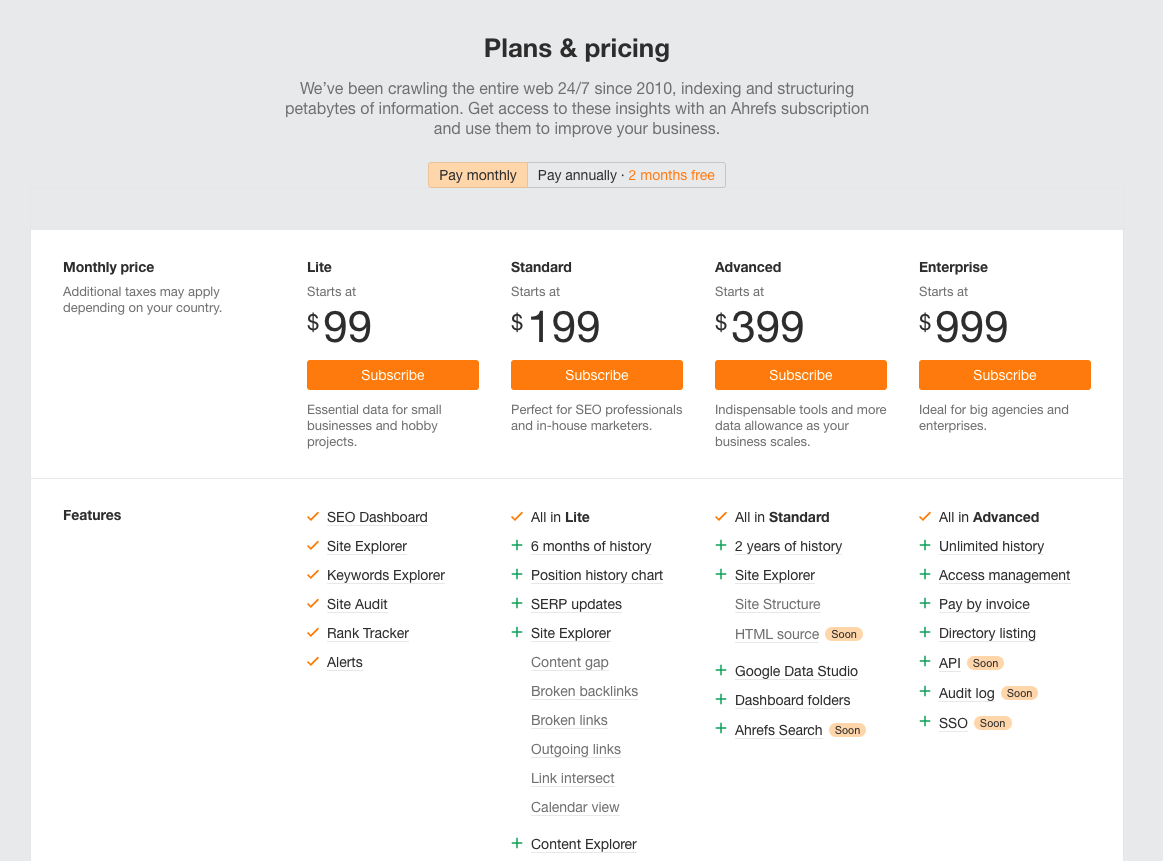
Task: Click the Soon badge next to Ahrefs Search
Action: tap(847, 730)
